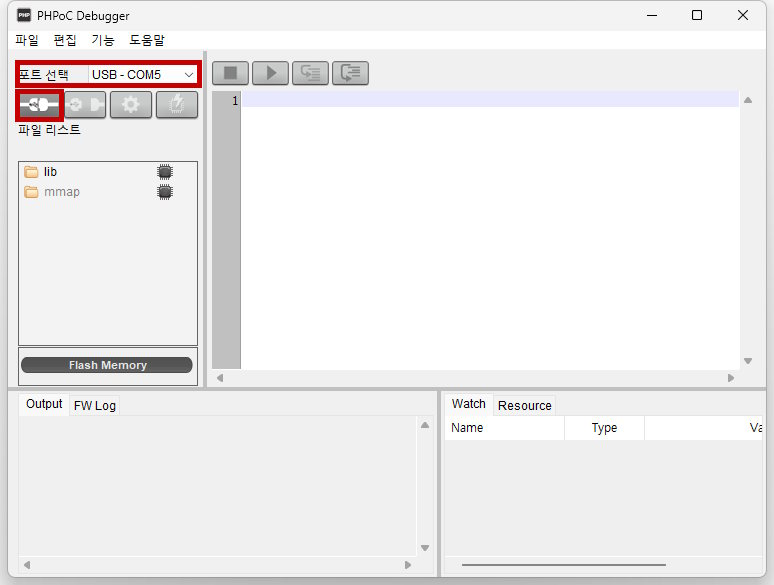This screenshot has width=774, height=585.
Task: Select the lib folder icon
Action: point(31,172)
